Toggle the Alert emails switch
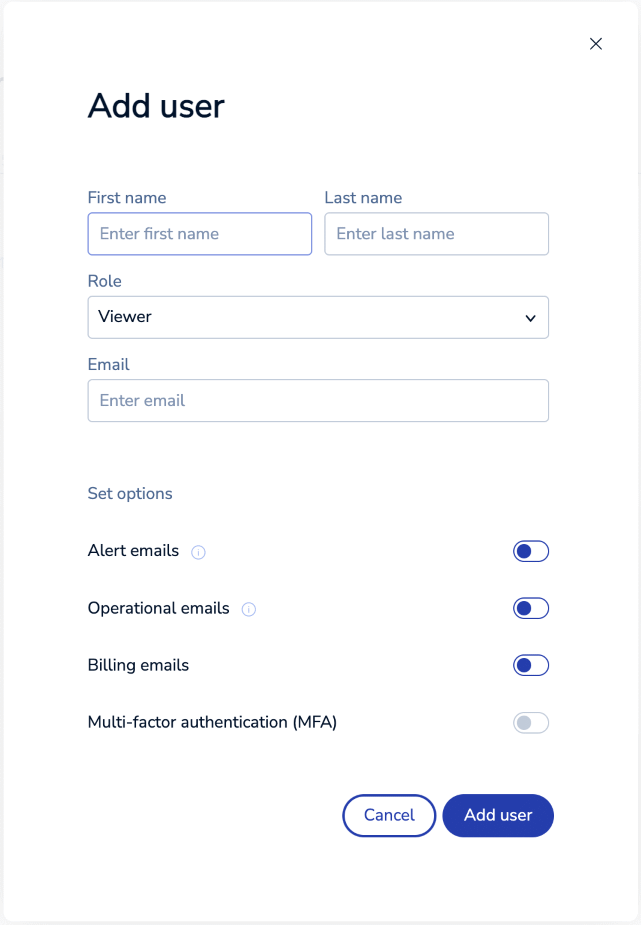 point(531,551)
